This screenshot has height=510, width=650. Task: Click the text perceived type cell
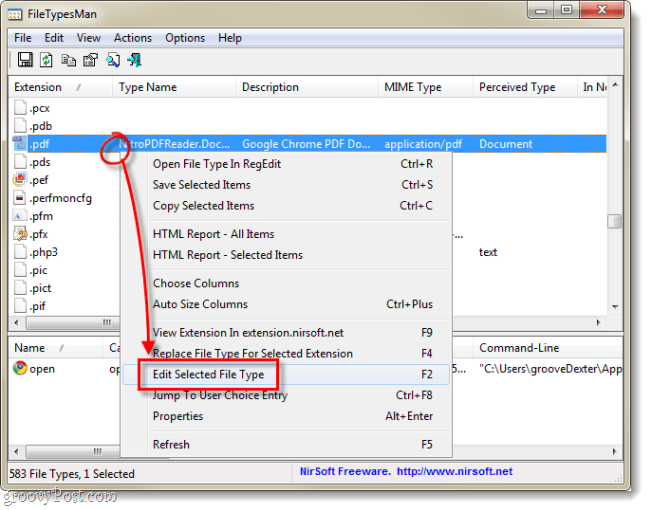click(x=488, y=252)
